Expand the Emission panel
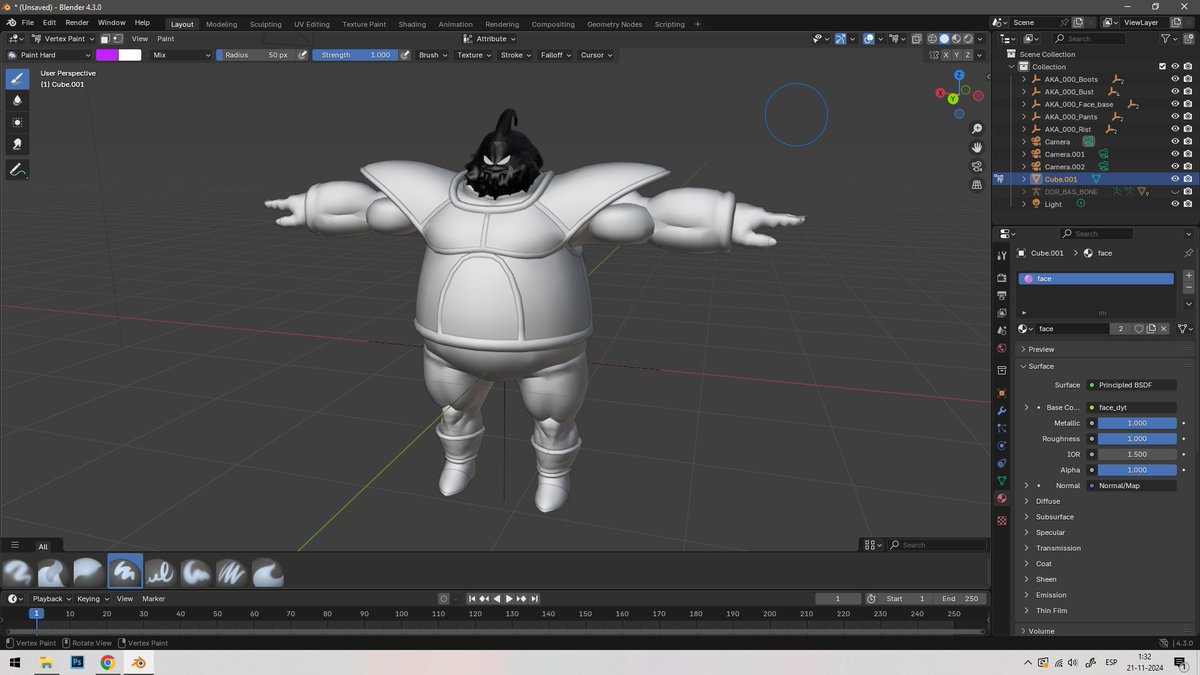 (1051, 595)
